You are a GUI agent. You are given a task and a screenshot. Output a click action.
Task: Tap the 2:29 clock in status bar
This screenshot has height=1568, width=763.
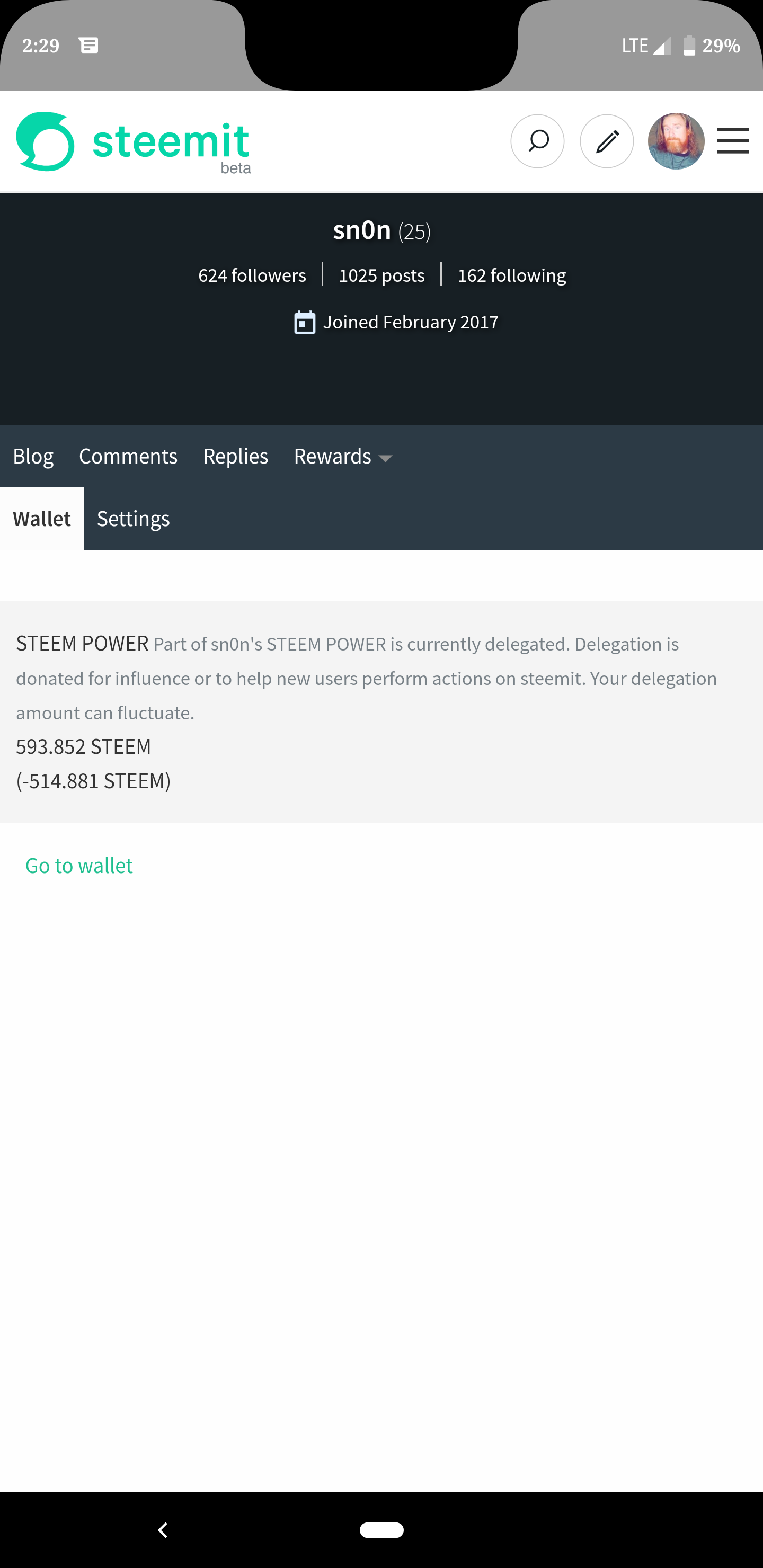click(41, 46)
